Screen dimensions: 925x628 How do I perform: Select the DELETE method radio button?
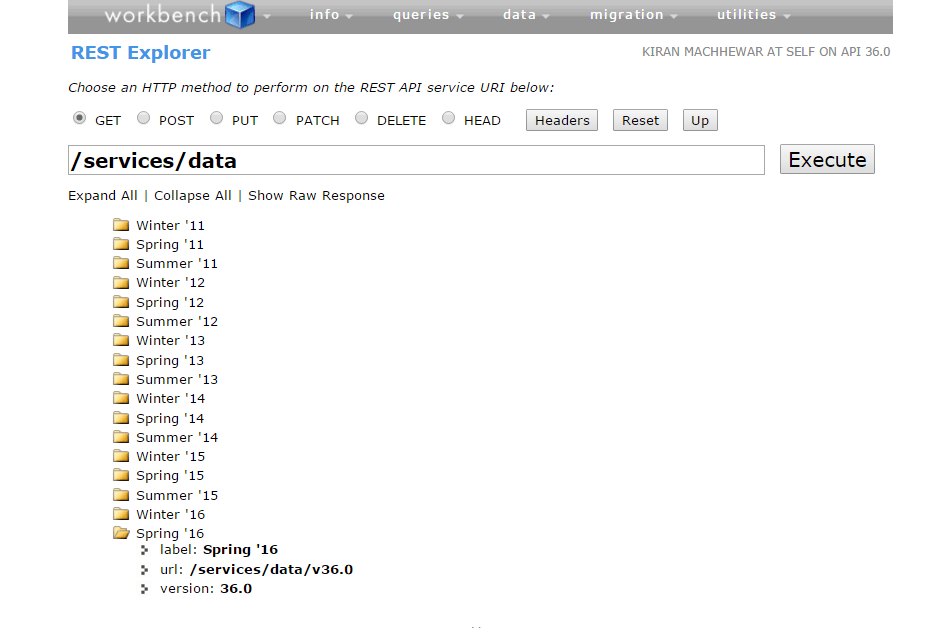tap(361, 117)
